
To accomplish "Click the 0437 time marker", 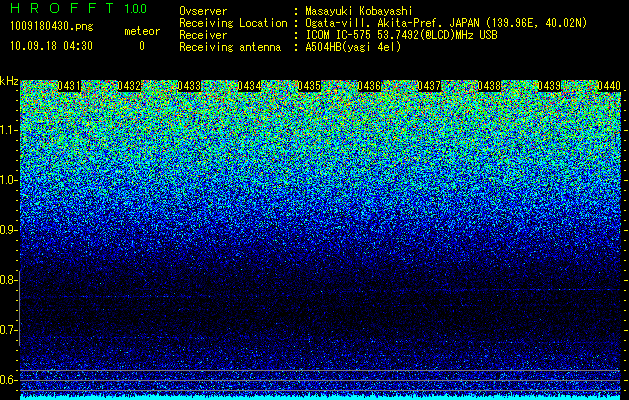I will point(429,86).
